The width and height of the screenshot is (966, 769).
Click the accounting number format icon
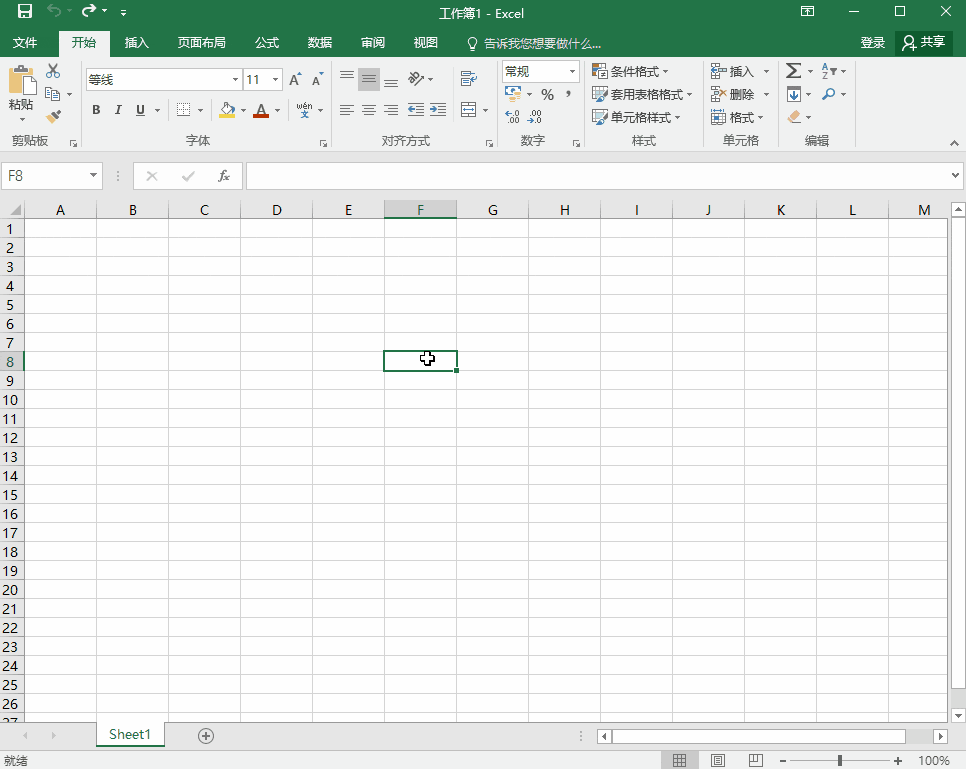(513, 94)
